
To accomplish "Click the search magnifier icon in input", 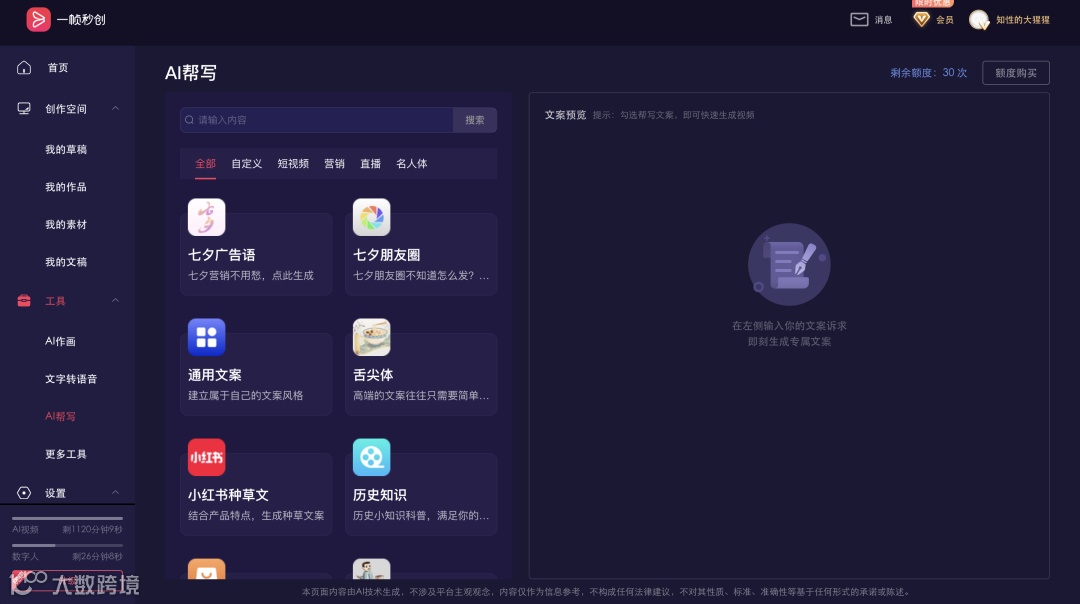I will (189, 120).
